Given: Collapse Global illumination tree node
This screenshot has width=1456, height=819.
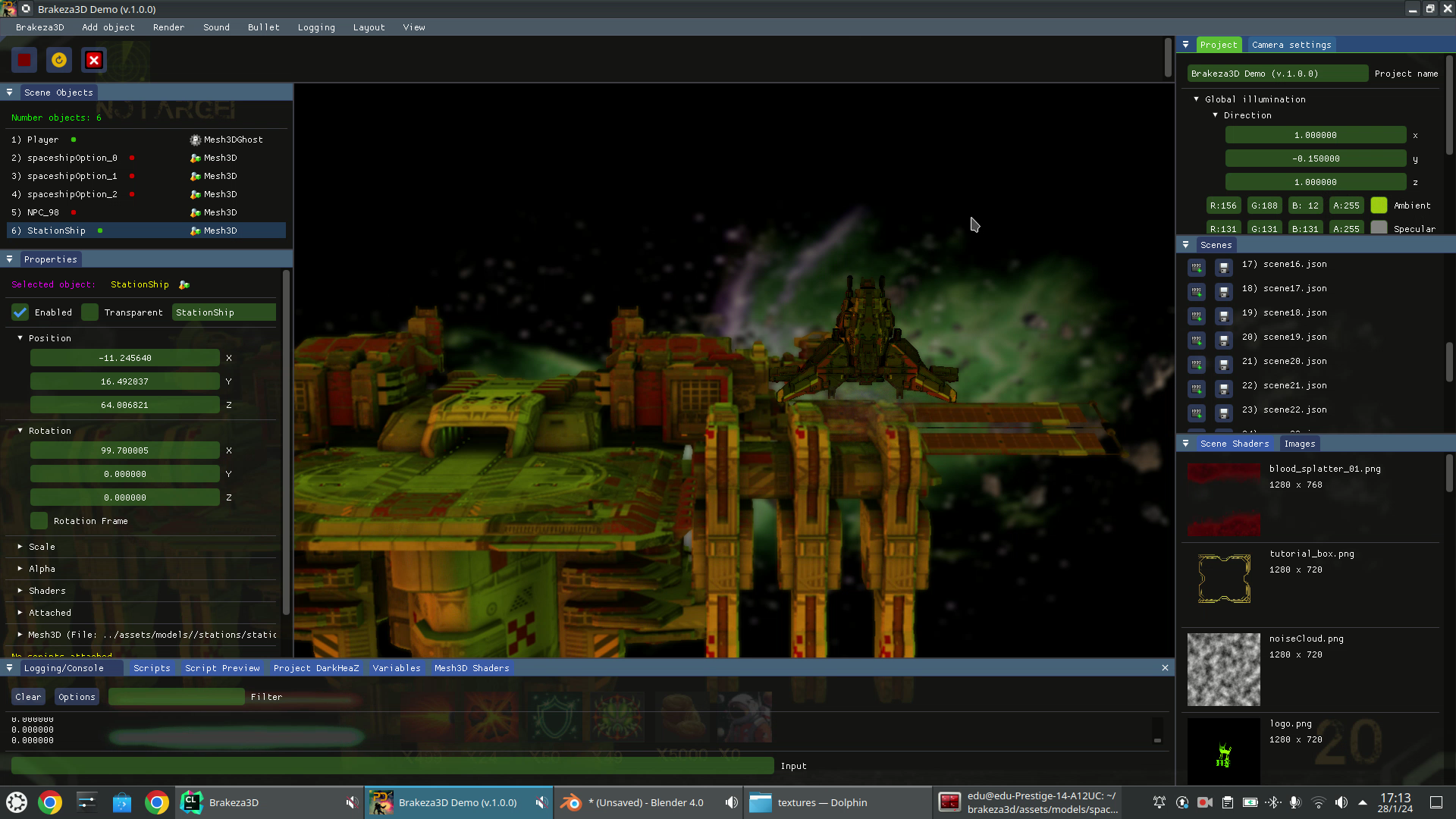Looking at the screenshot, I should point(1197,99).
